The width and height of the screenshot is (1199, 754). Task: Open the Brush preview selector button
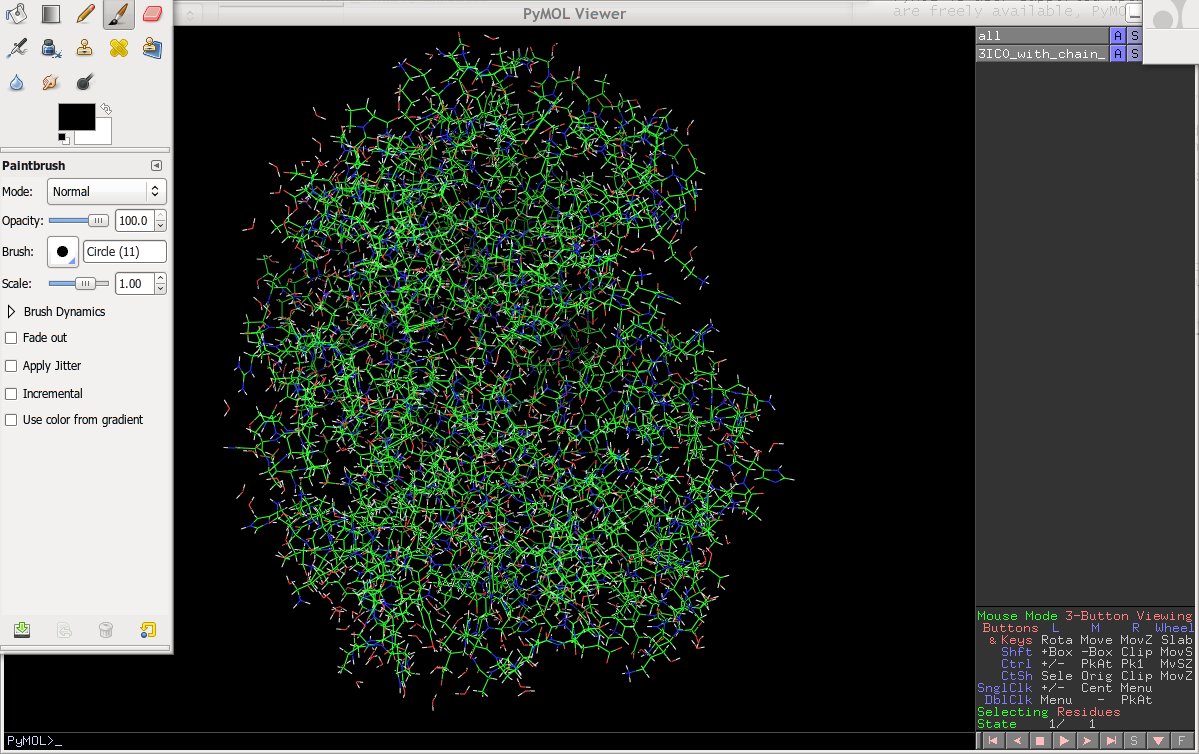[x=63, y=252]
